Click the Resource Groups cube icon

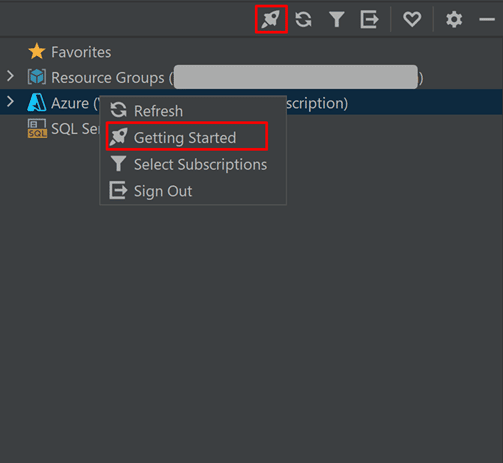coord(37,77)
